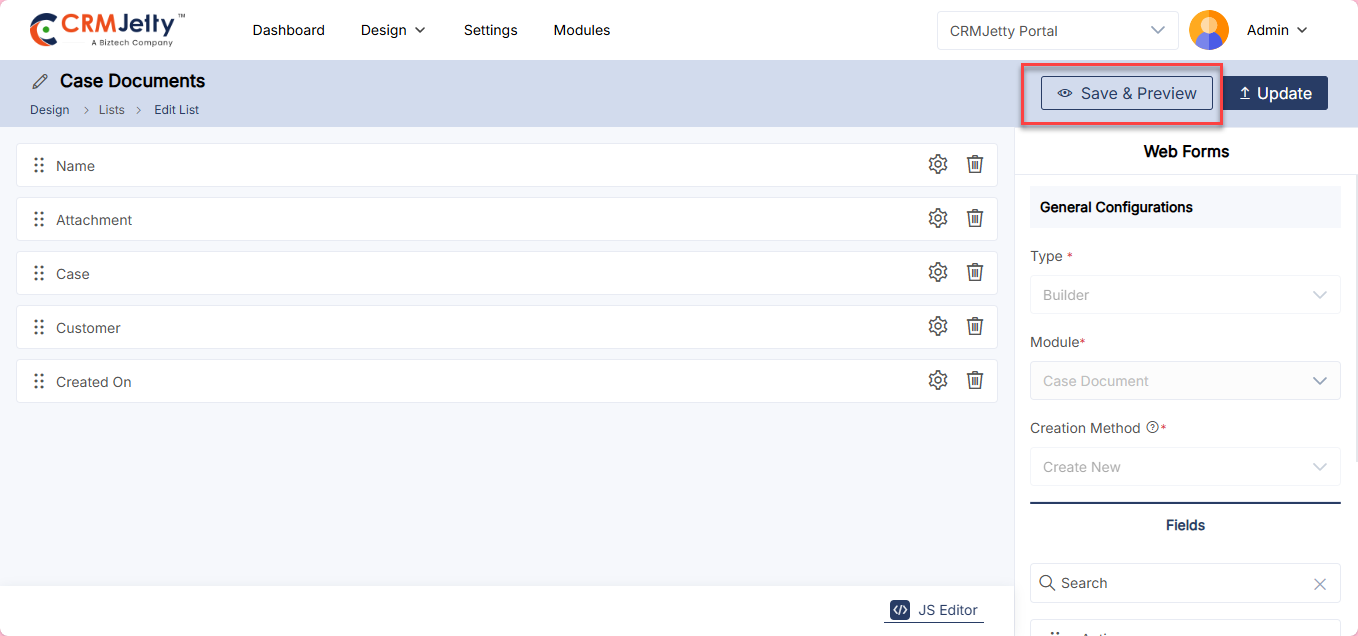Open the CRMJetty Portal selector

pyautogui.click(x=1057, y=31)
